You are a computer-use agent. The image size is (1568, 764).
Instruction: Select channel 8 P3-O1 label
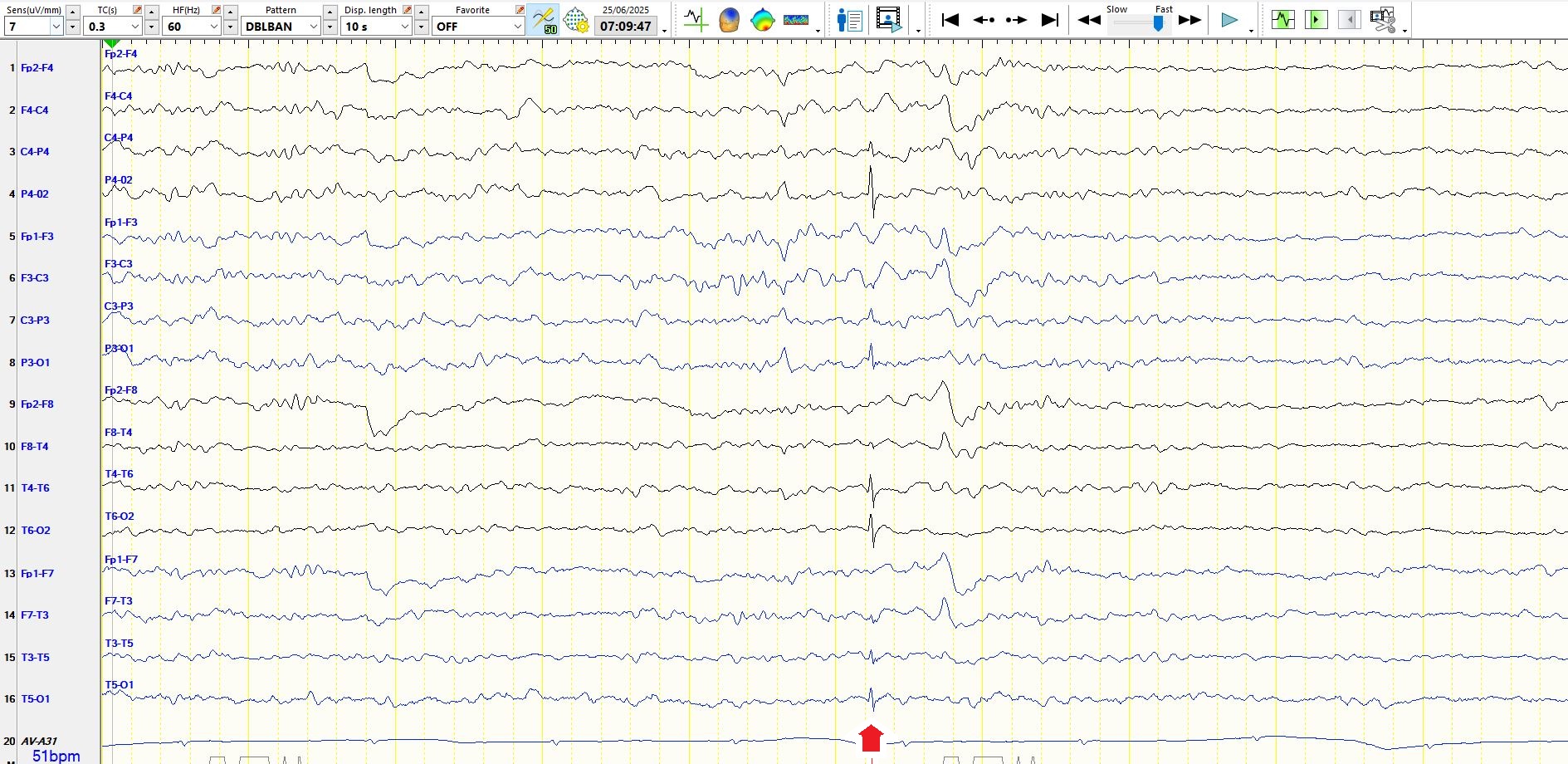[x=35, y=363]
